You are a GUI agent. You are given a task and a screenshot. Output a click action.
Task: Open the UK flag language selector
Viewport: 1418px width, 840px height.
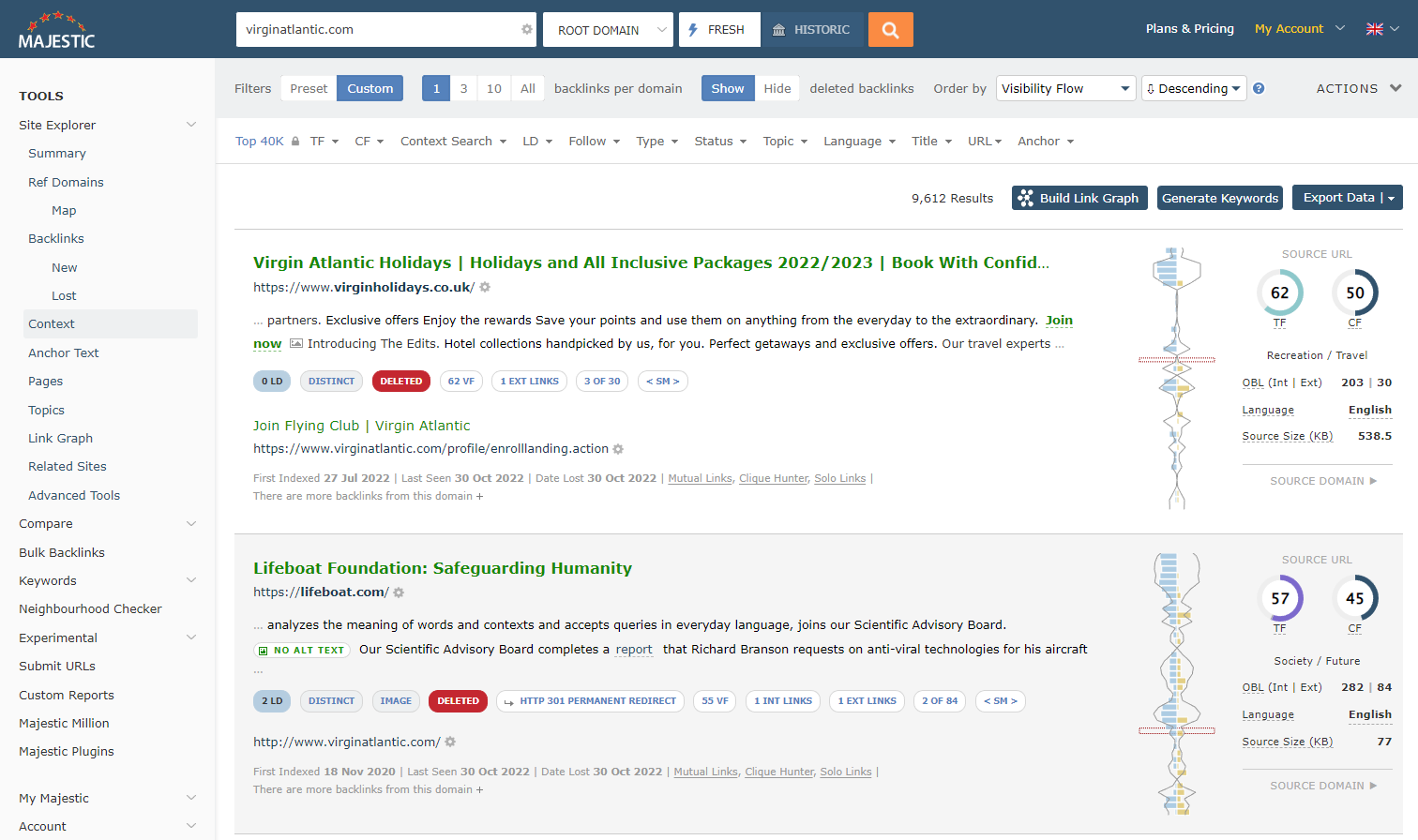pos(1382,29)
